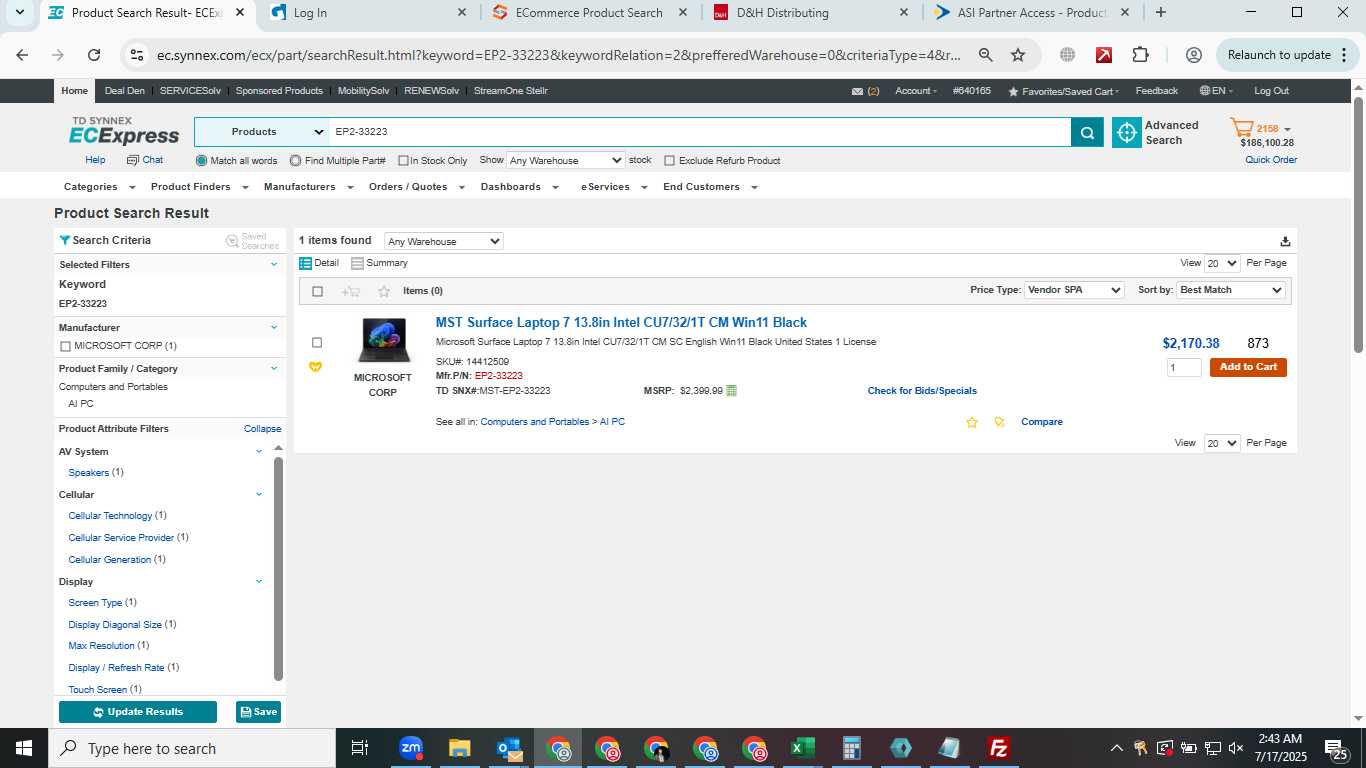The image size is (1366, 768).
Task: Open MST Surface Laptop 7 product title
Action: 621,322
